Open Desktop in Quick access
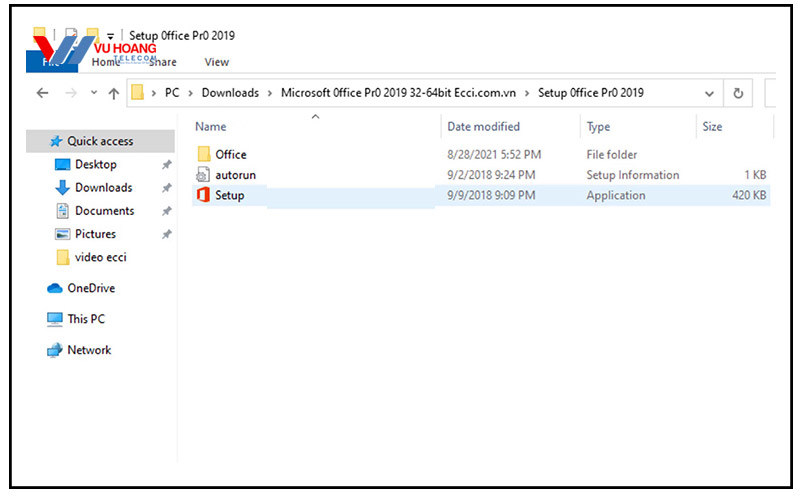The height and width of the screenshot is (500, 800). coord(95,164)
